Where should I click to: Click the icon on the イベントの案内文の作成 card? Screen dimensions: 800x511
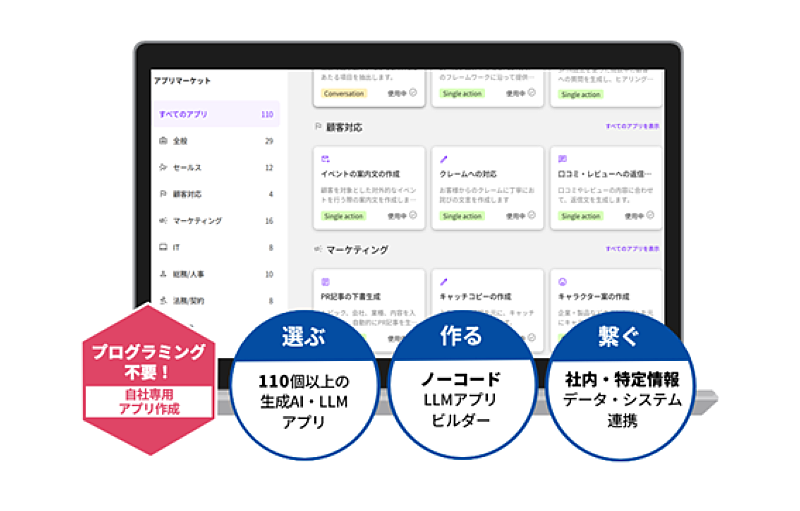[325, 159]
